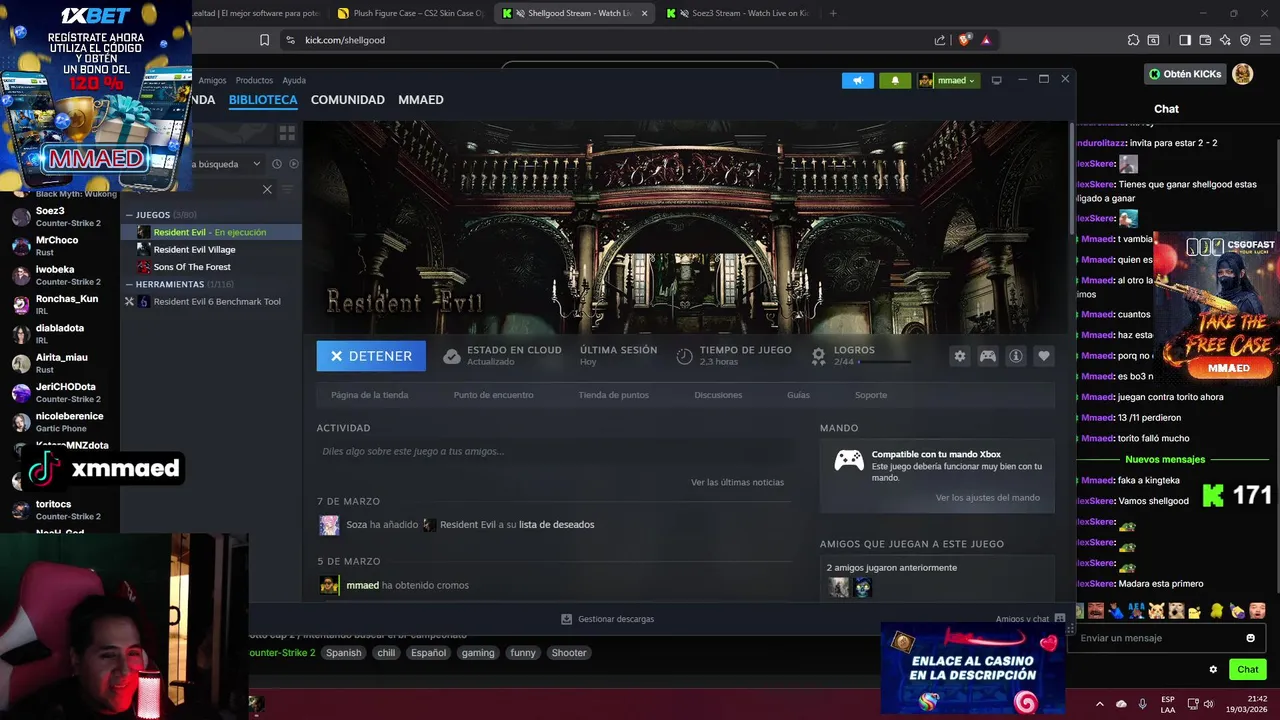Open the Productos menu in Steam

click(254, 80)
